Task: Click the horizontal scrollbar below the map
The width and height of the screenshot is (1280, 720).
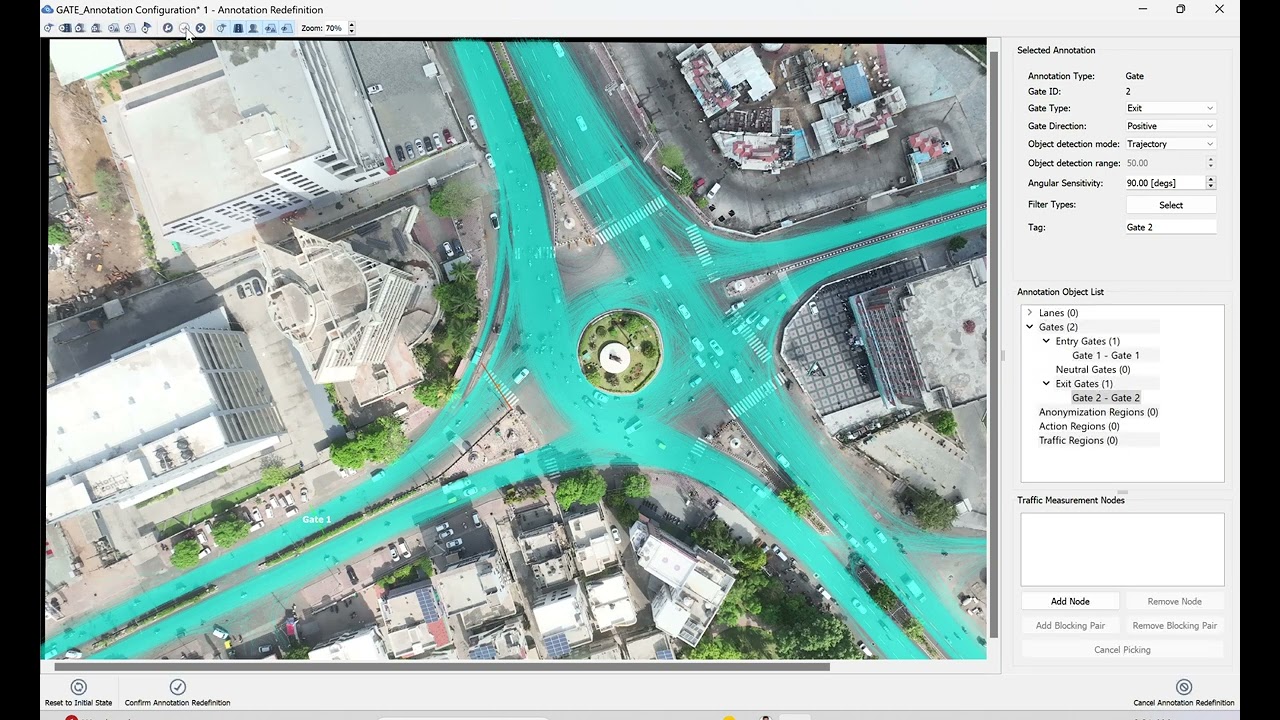Action: [441, 666]
